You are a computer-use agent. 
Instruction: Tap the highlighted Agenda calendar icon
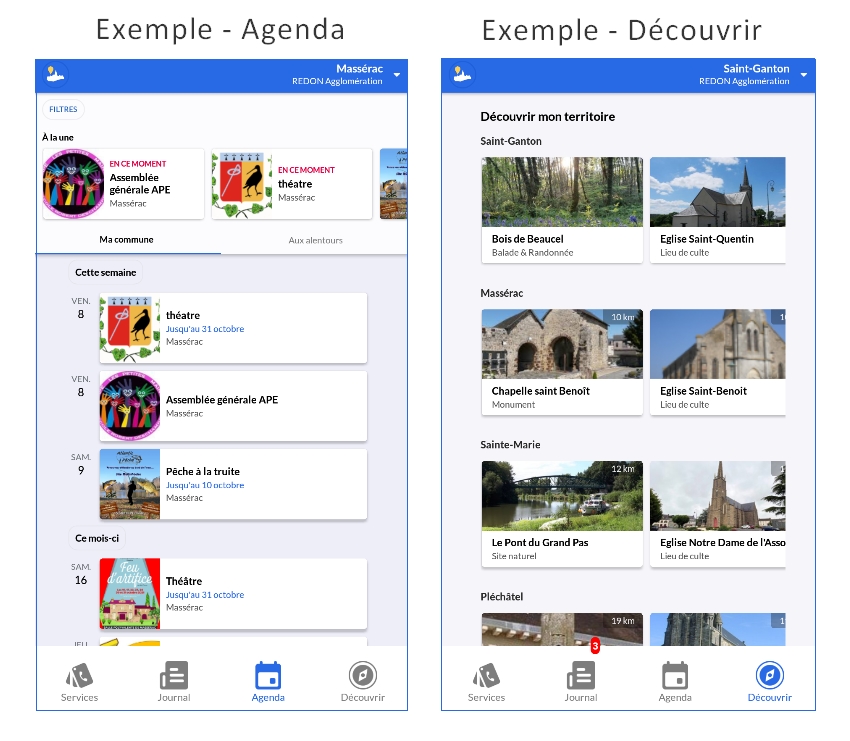click(x=268, y=676)
